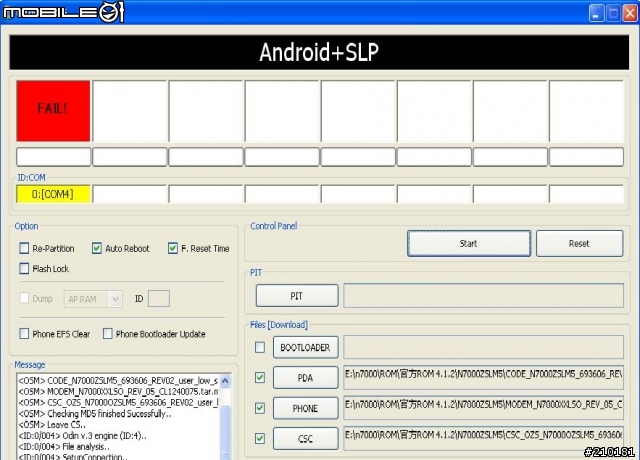This screenshot has width=640, height=460.
Task: Click 'Odin v.3 engine (ID:4)..' log line
Action: coord(82,436)
